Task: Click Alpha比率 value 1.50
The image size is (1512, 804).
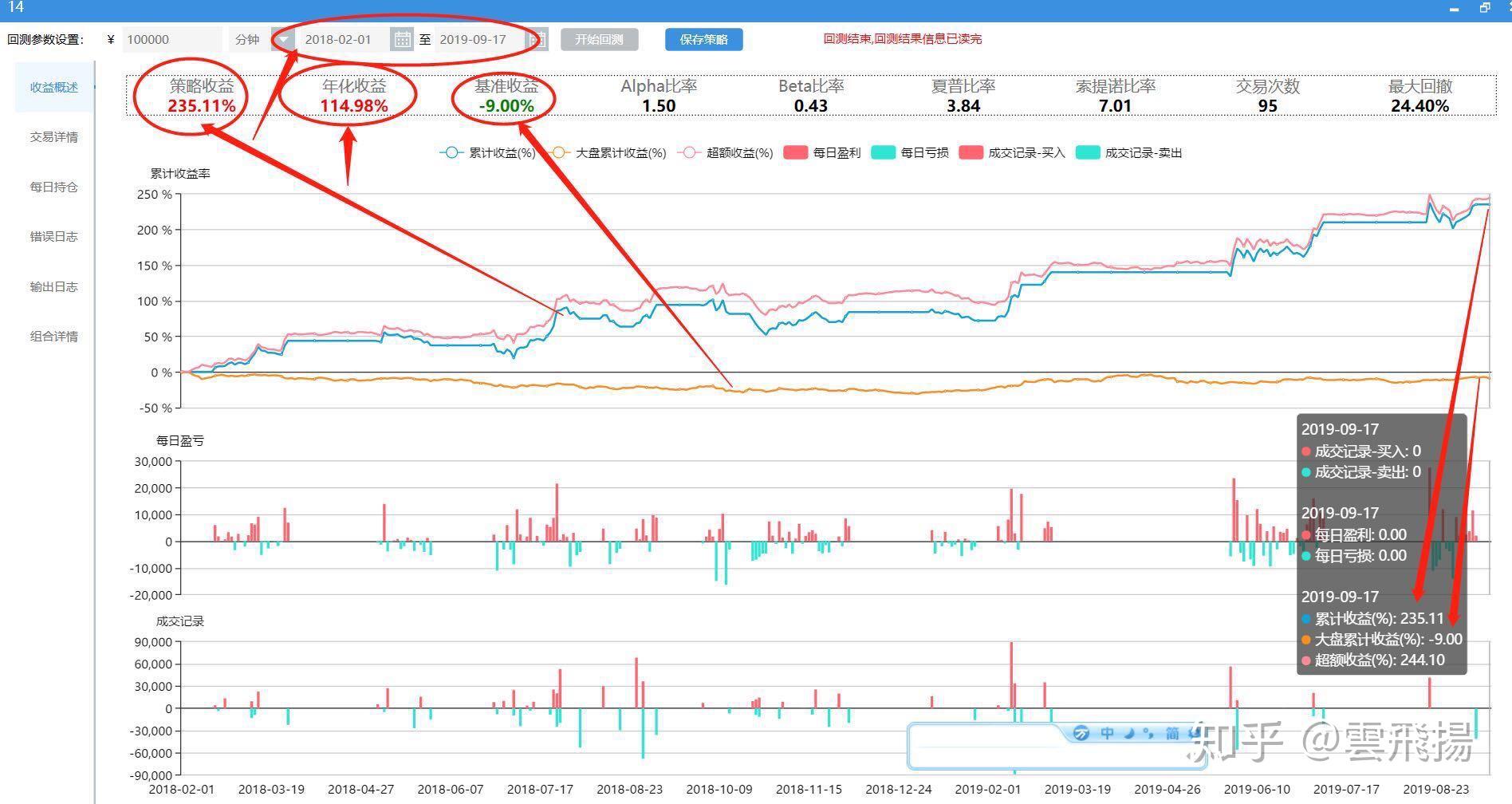Action: click(x=659, y=106)
